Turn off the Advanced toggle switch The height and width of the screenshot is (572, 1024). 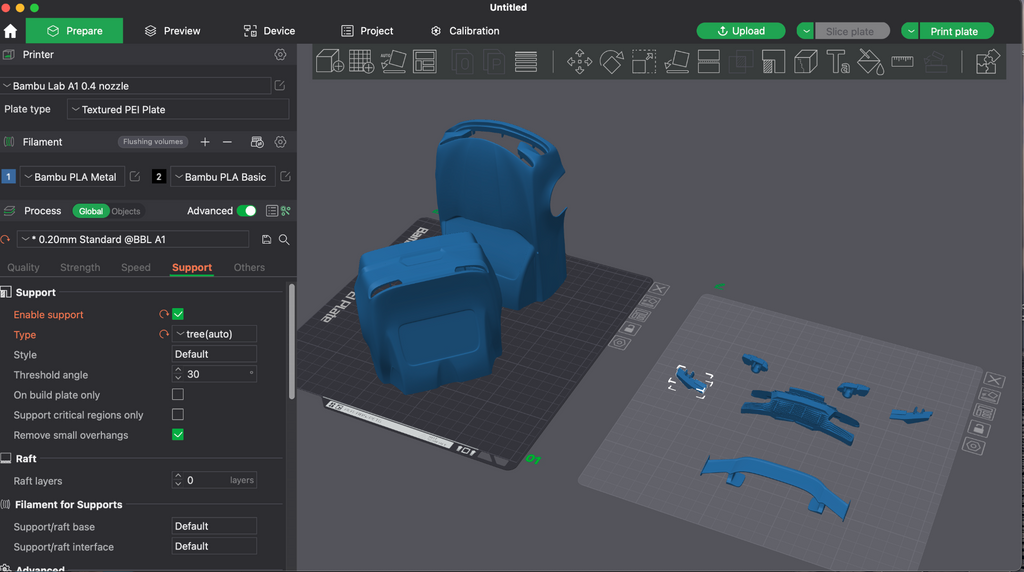(x=247, y=211)
